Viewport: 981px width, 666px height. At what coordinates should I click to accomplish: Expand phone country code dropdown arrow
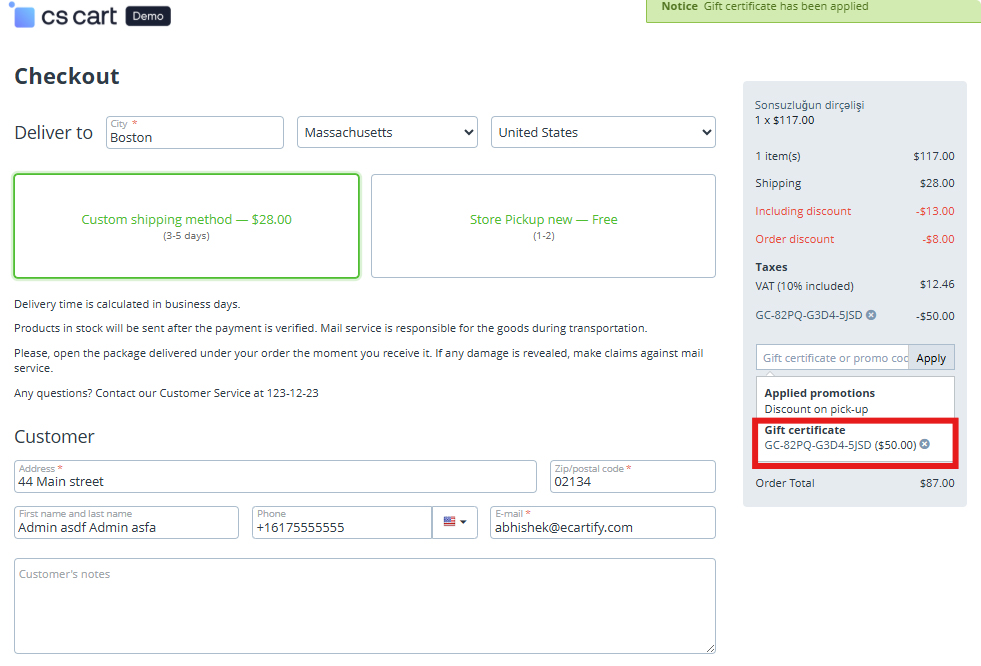[463, 522]
